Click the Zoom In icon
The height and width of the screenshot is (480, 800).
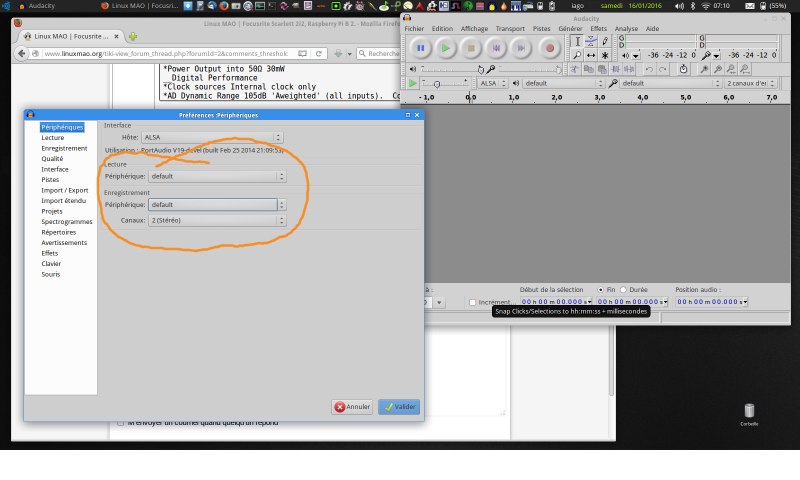coord(704,69)
